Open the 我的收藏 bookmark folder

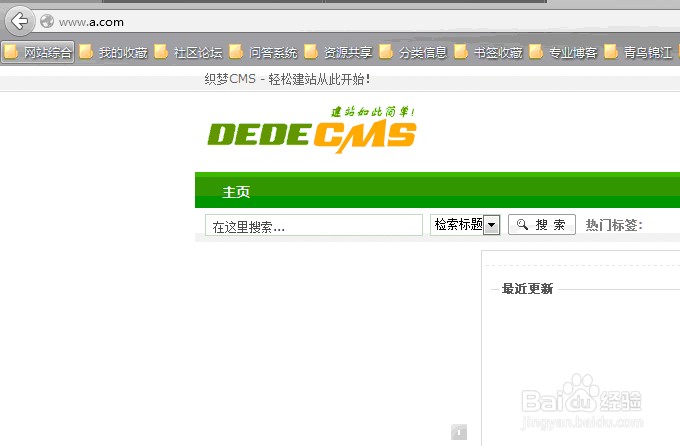point(114,52)
